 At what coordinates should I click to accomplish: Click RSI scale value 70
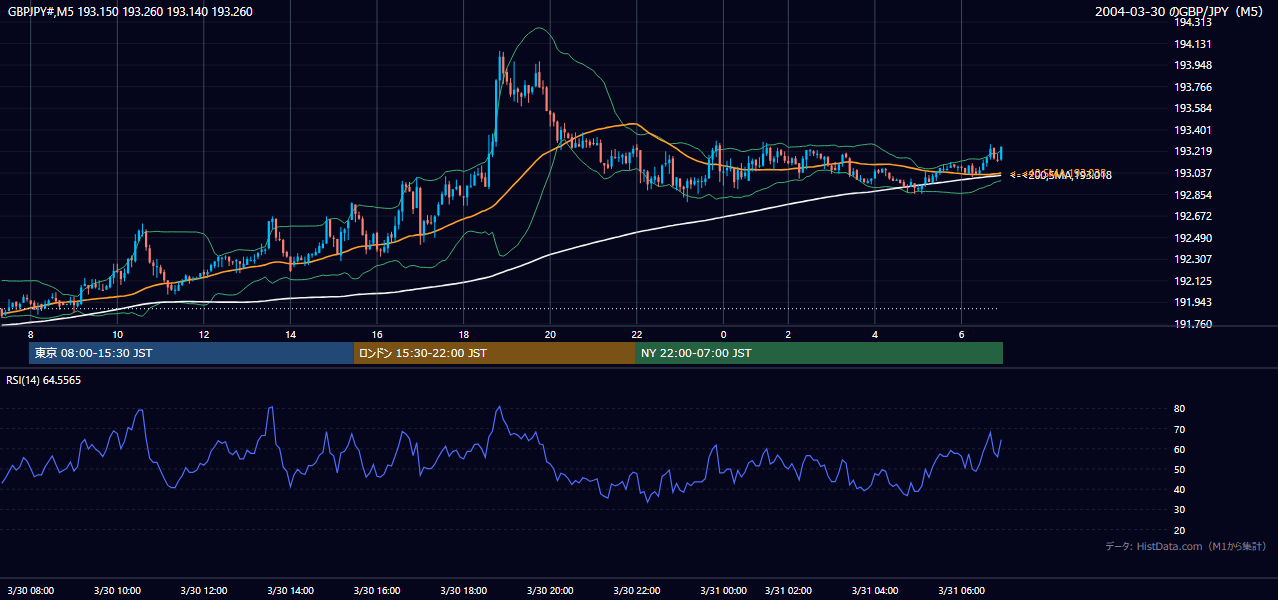click(1180, 429)
